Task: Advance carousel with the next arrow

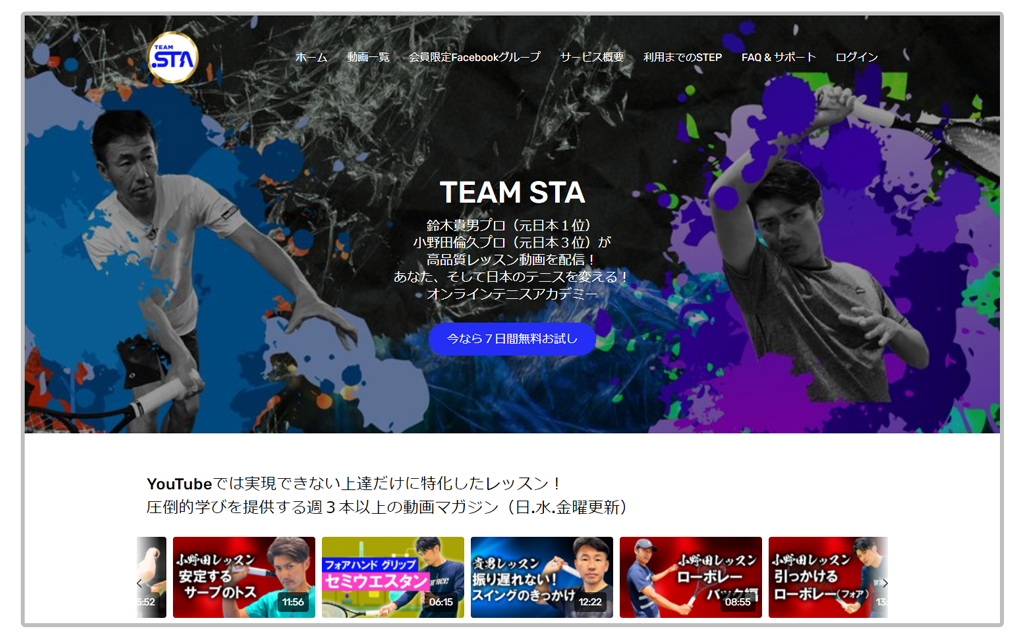Action: click(x=884, y=583)
